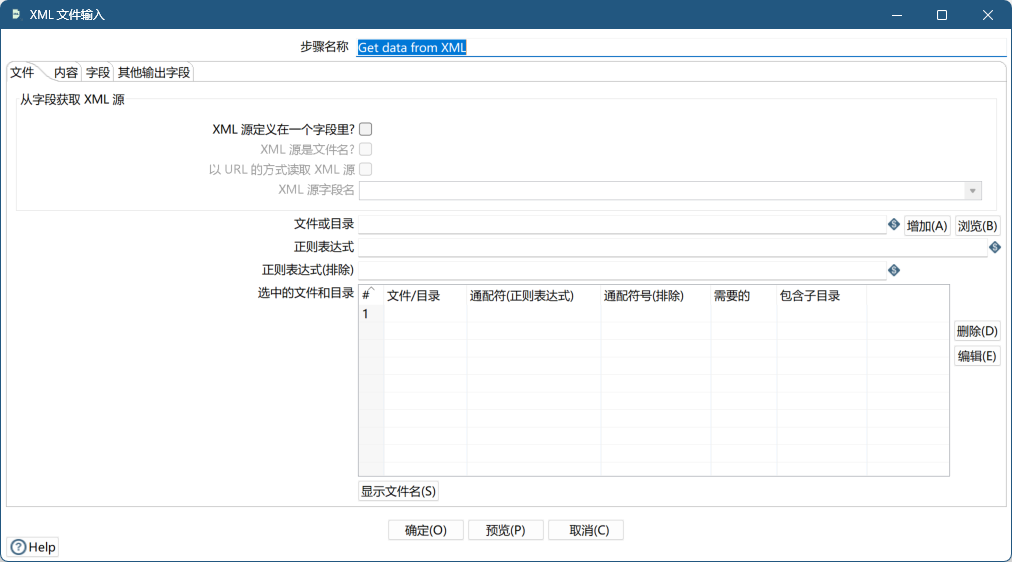Cancel with the 取消(C) button
This screenshot has height=562, width=1012.
[x=585, y=530]
